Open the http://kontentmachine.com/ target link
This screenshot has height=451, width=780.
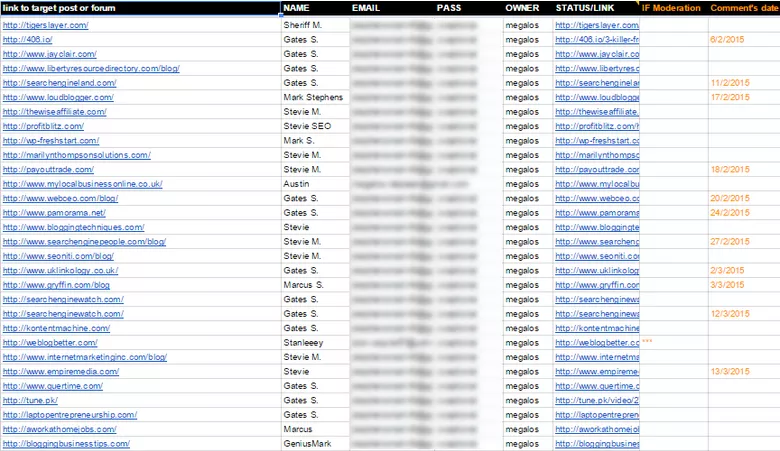[56, 328]
